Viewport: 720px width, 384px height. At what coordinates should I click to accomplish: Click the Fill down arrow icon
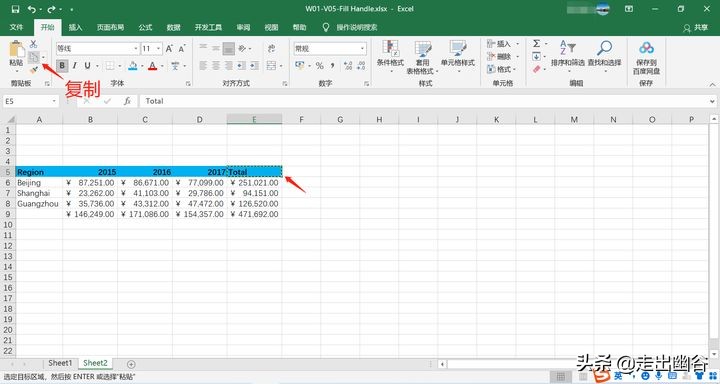[536, 56]
